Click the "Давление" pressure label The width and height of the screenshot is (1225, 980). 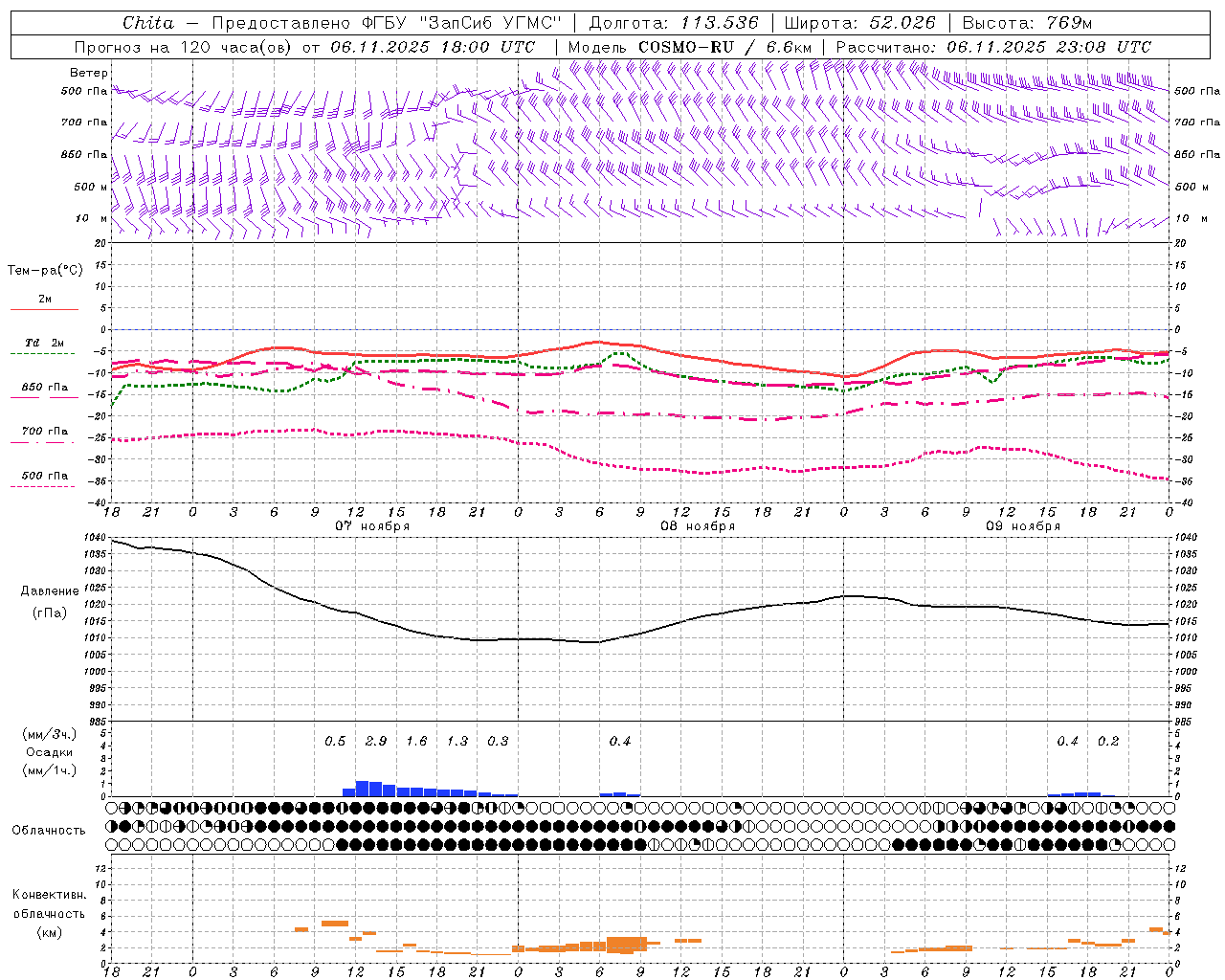tap(50, 591)
